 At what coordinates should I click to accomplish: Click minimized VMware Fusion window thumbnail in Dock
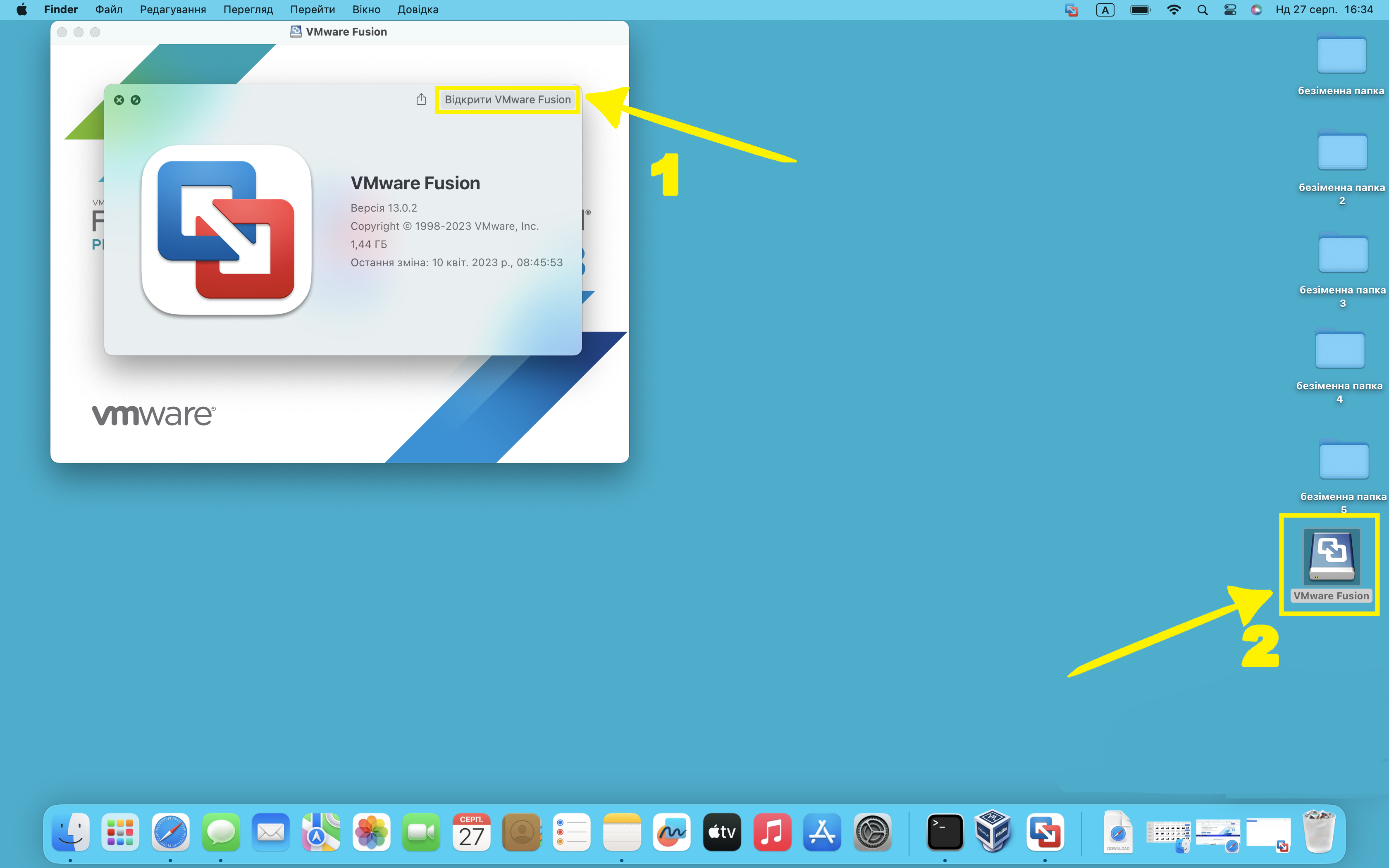point(1268,835)
